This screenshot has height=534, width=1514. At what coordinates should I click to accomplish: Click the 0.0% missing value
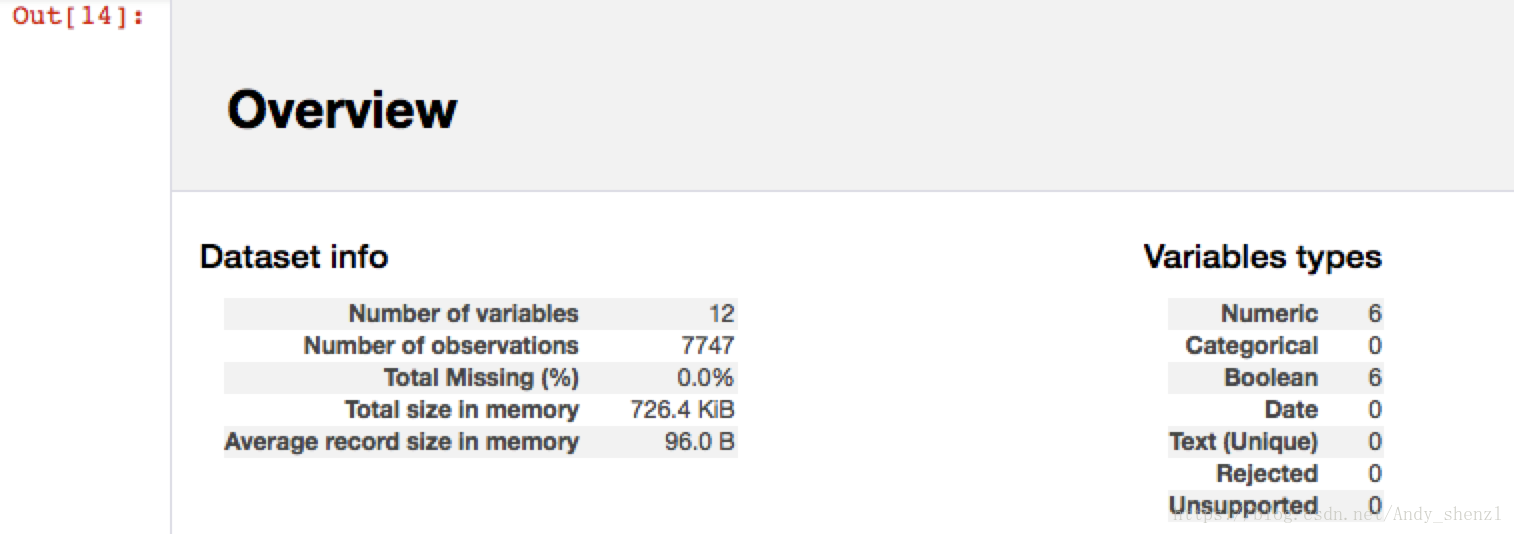[x=705, y=377]
